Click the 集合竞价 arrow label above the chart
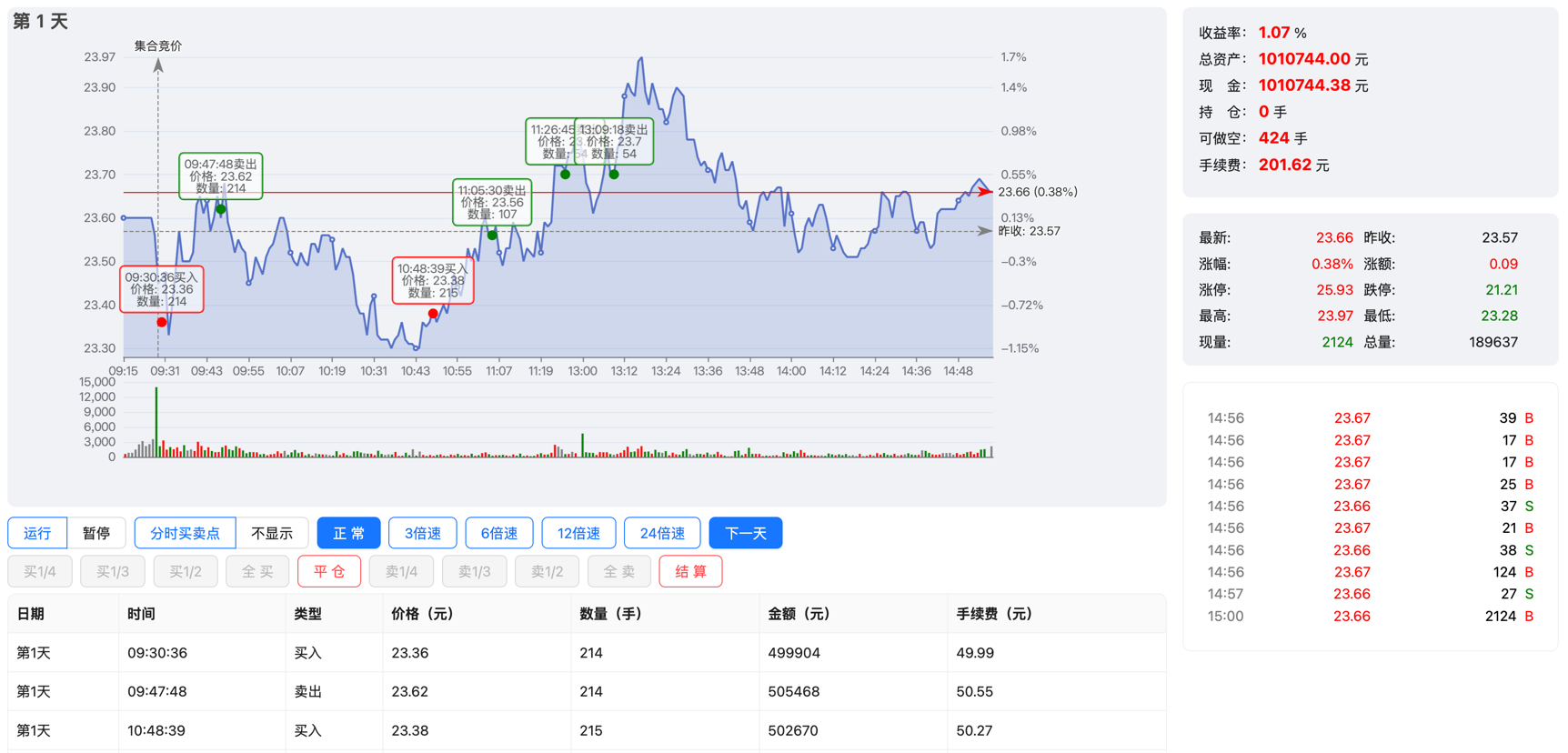This screenshot has height=753, width=1568. 158,46
